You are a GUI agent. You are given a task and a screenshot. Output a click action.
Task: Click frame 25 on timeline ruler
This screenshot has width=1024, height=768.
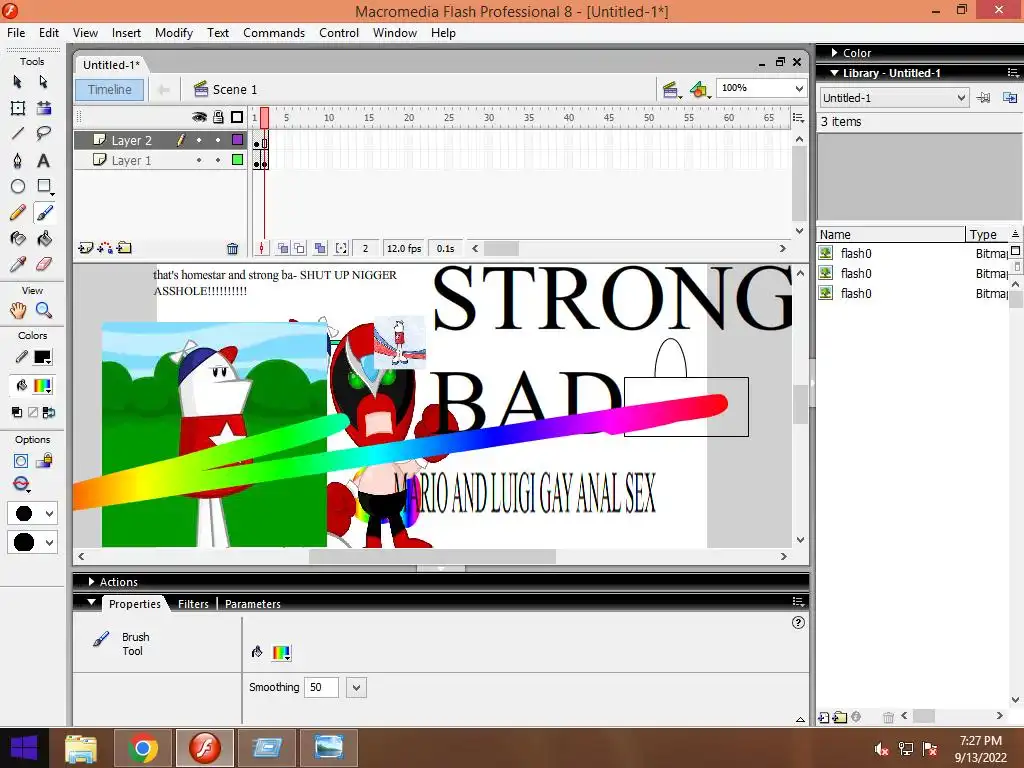[x=449, y=118]
